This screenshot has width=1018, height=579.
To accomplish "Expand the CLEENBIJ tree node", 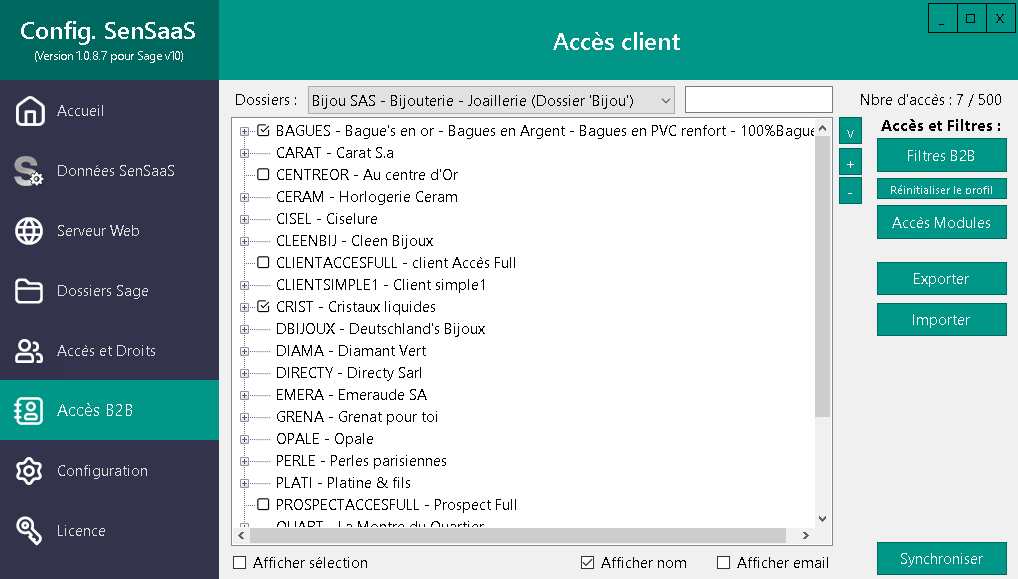I will (244, 241).
